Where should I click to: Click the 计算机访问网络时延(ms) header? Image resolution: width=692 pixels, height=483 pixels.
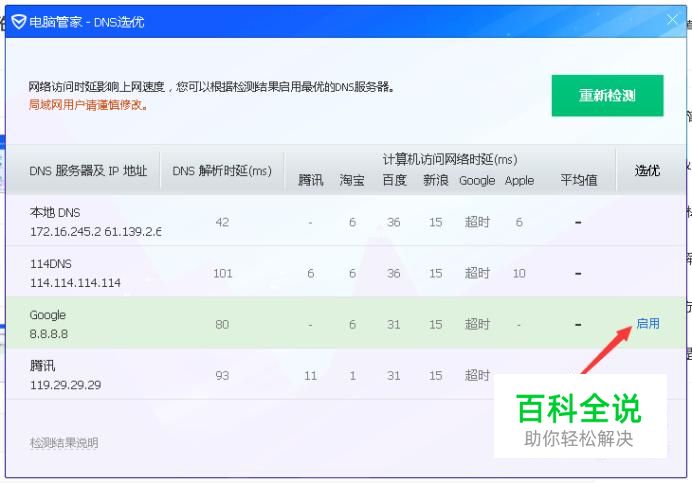click(x=450, y=159)
